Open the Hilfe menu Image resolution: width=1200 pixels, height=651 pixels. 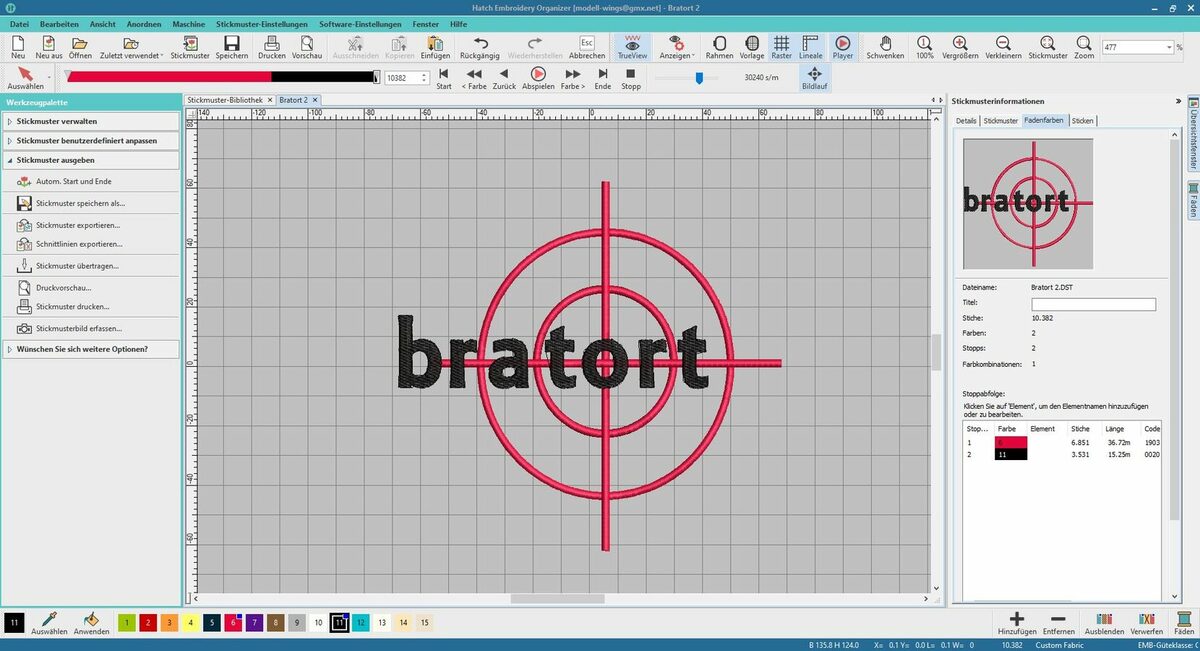[x=458, y=23]
